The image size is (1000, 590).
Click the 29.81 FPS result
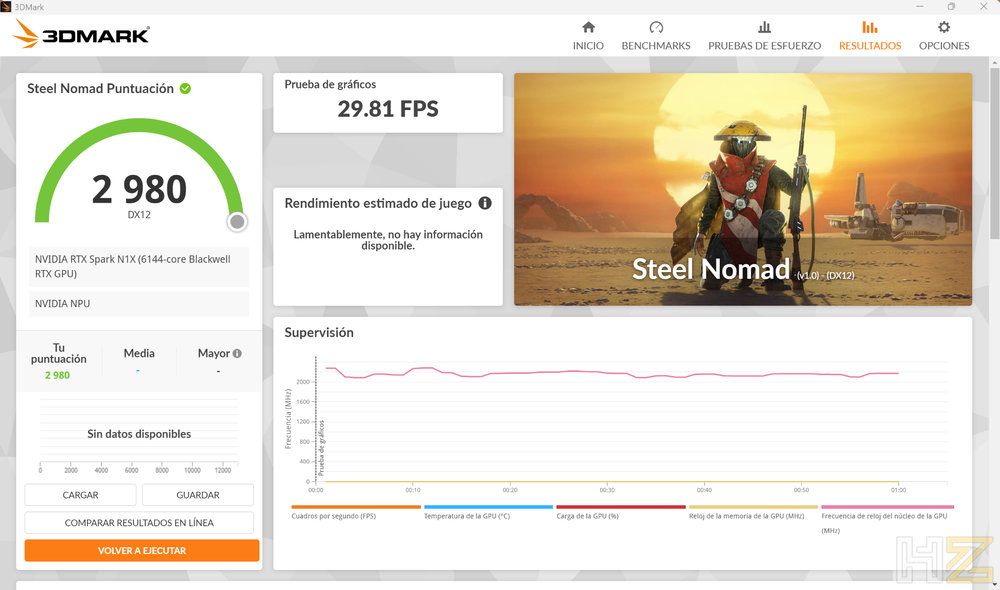point(388,109)
